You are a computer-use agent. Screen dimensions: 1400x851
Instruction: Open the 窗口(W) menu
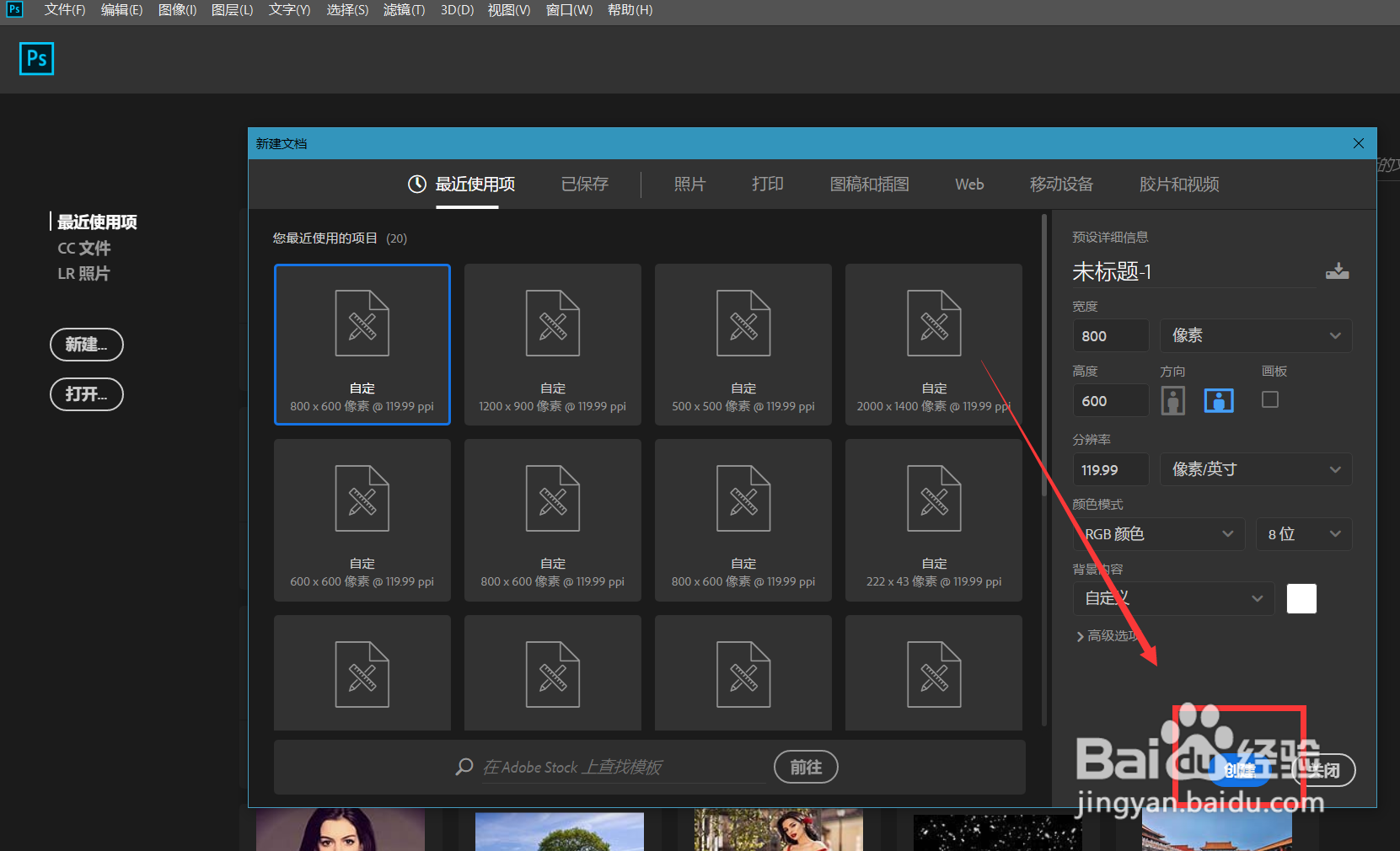pos(569,10)
